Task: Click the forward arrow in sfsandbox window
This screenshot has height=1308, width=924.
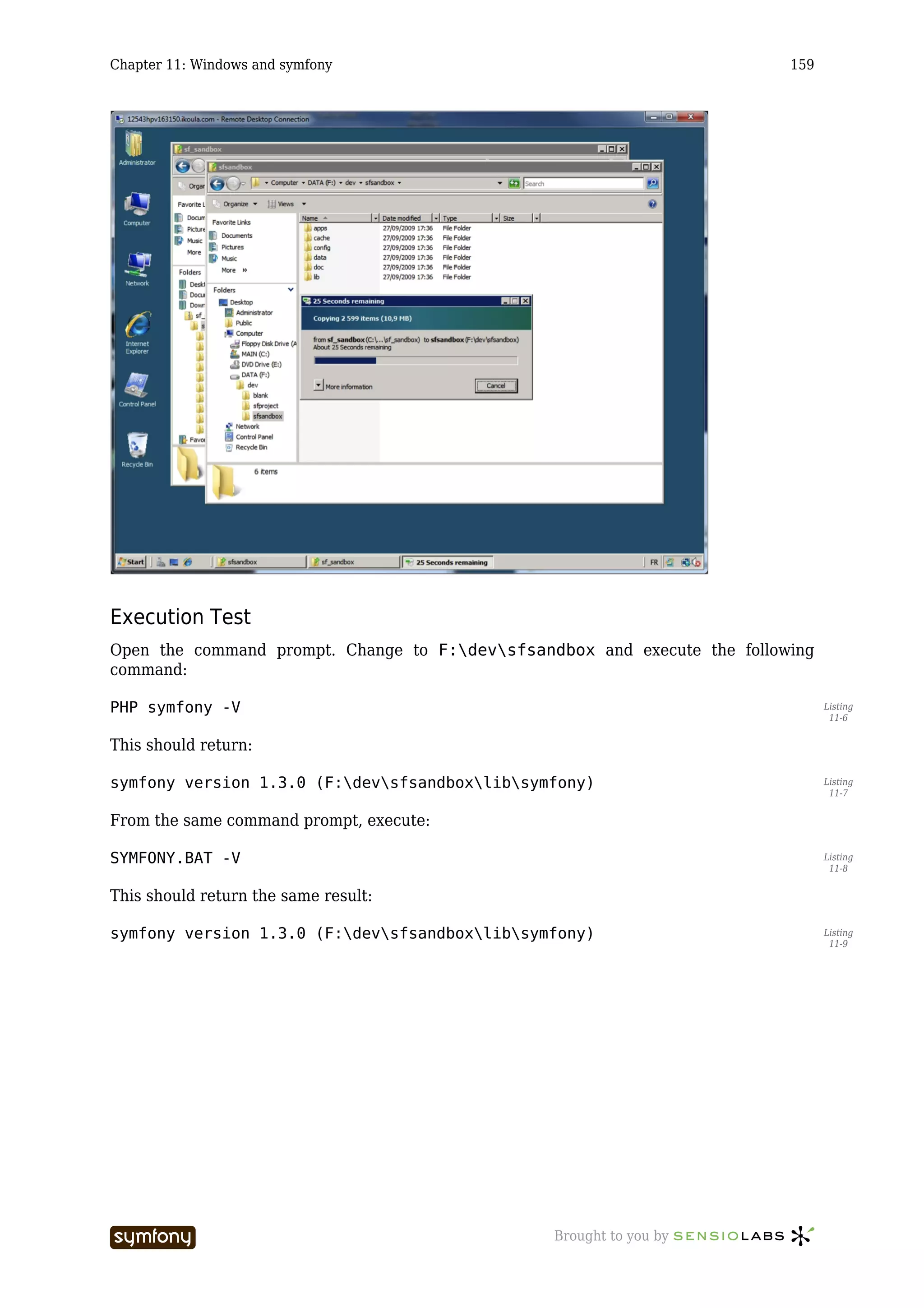Action: coord(233,183)
